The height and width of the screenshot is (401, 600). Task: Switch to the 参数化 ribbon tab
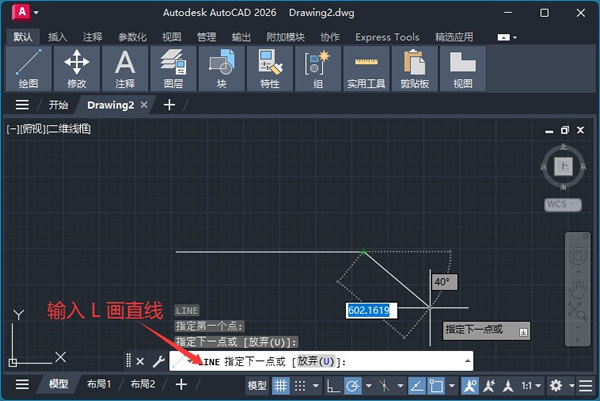click(132, 37)
